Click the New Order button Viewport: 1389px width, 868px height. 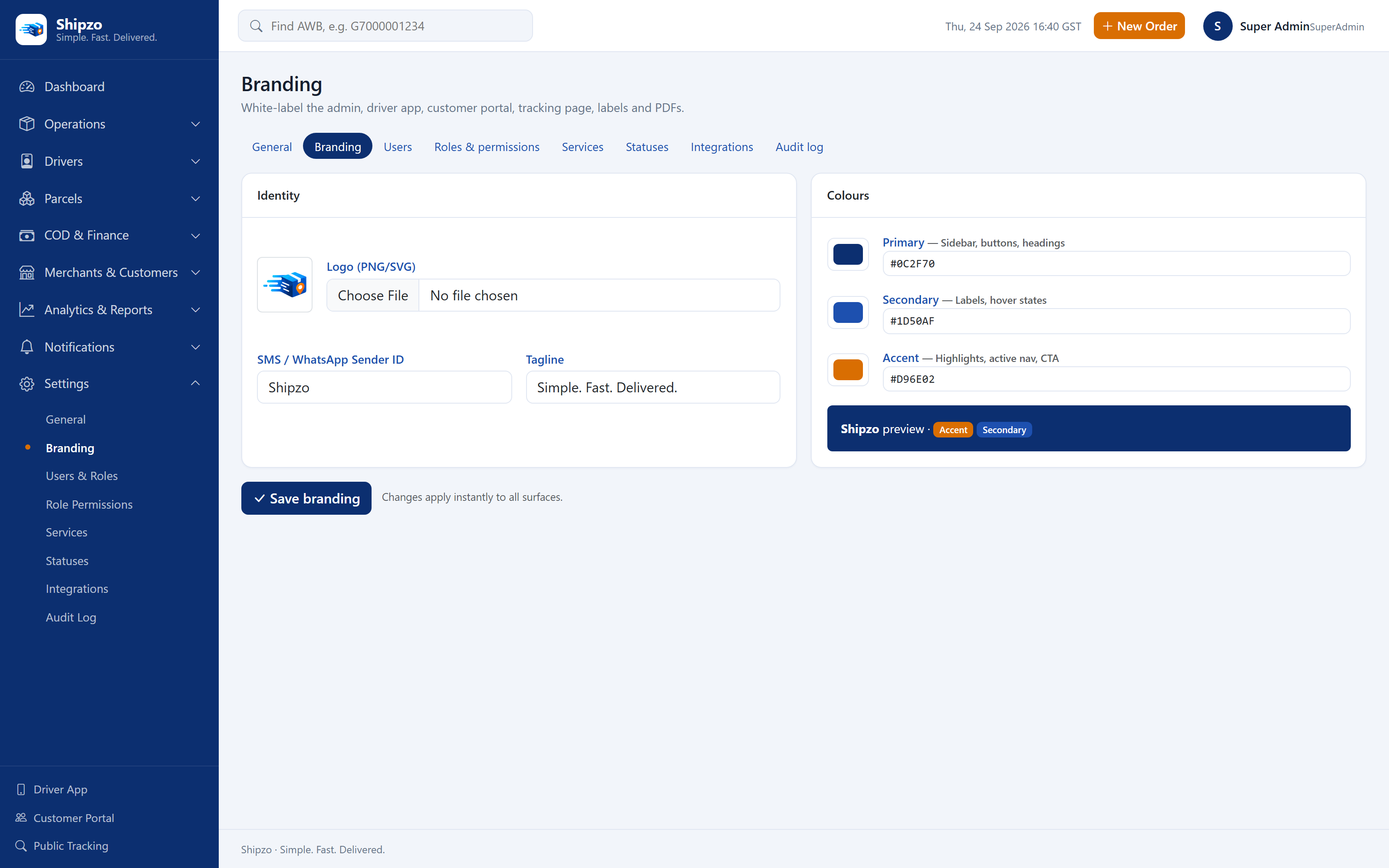click(1139, 26)
